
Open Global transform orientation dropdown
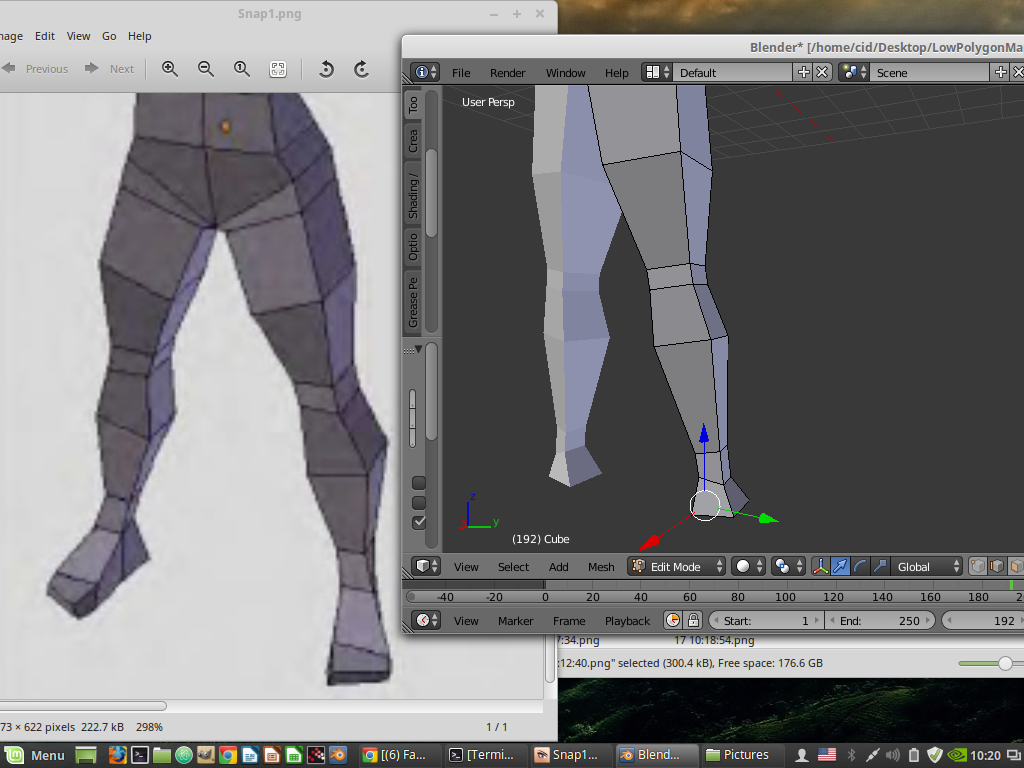pos(926,566)
